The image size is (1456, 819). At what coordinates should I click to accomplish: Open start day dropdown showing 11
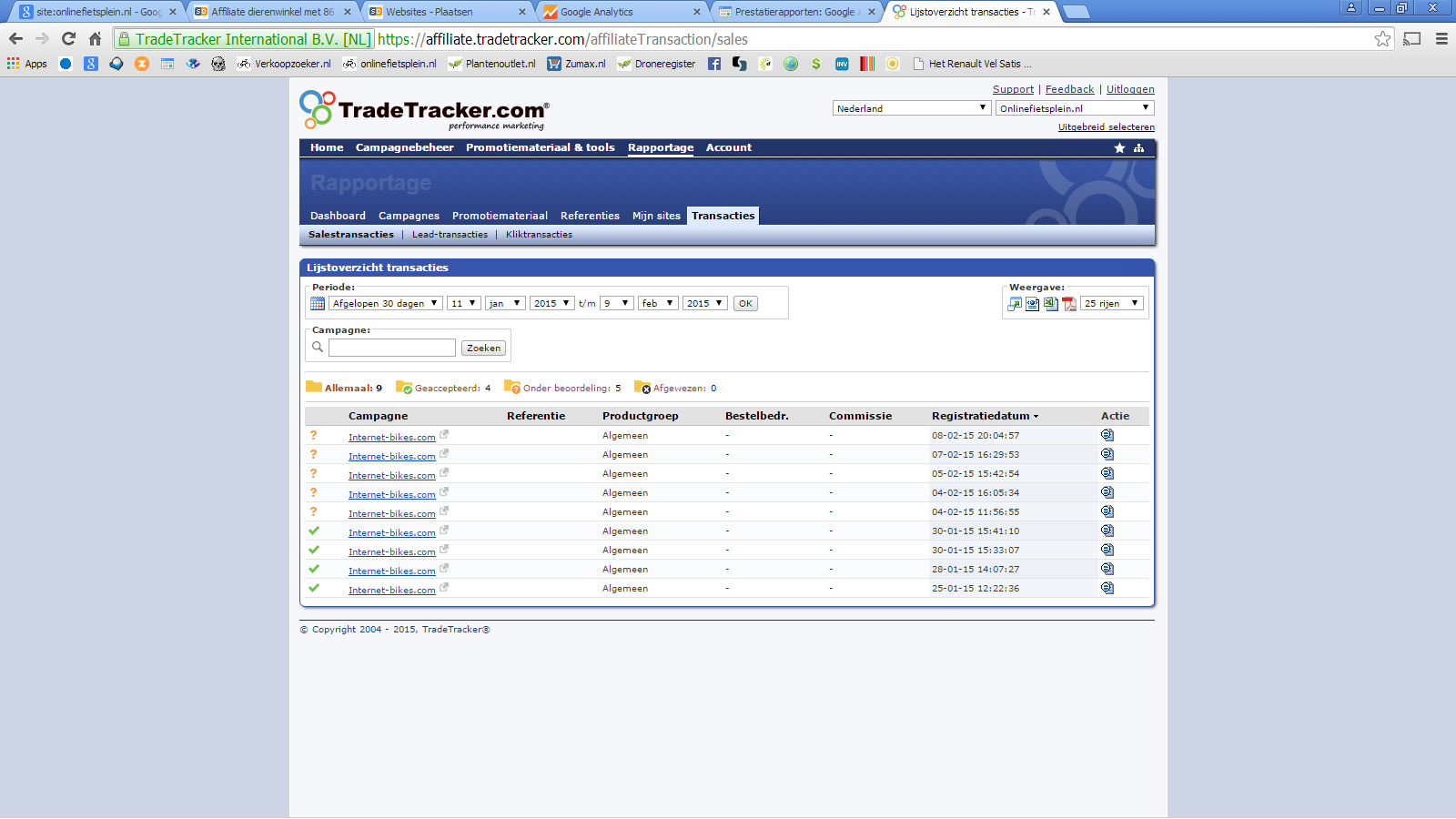(463, 303)
